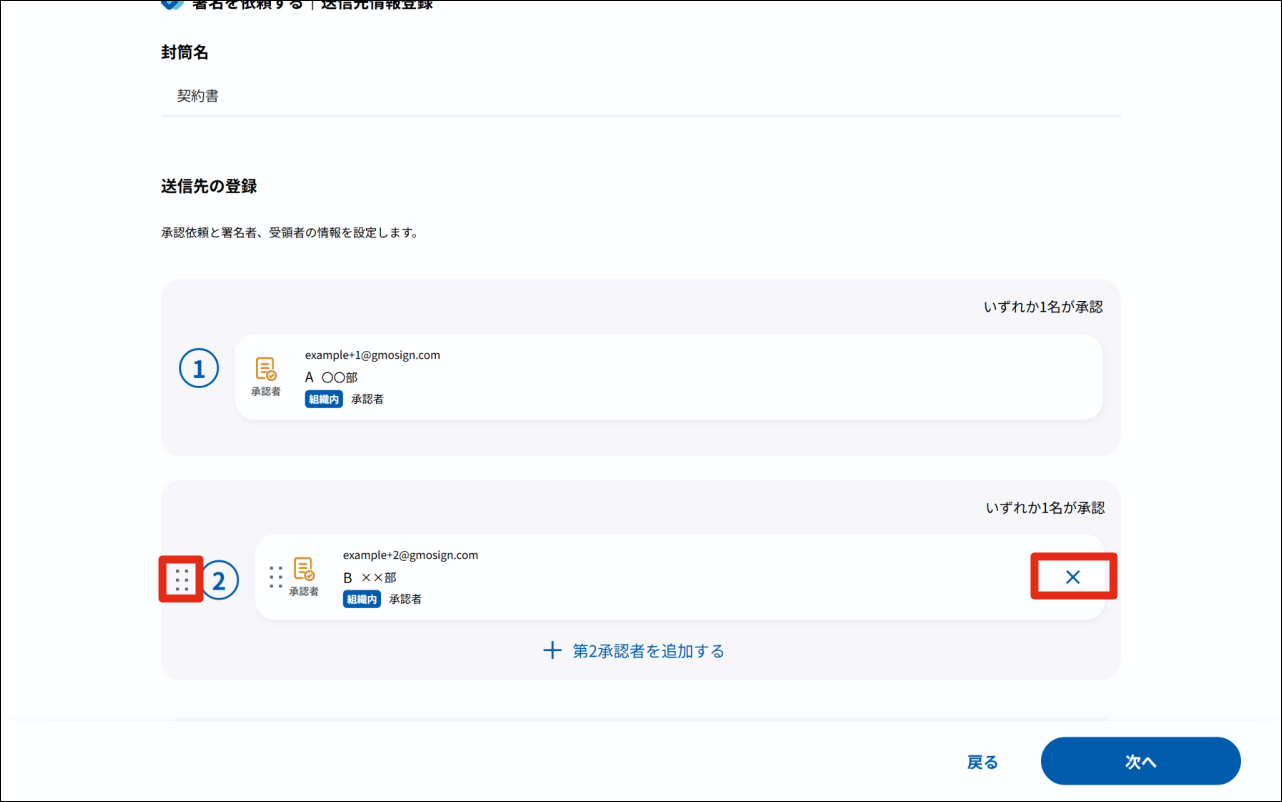Click the 戻る button
The height and width of the screenshot is (802, 1282).
[x=982, y=762]
